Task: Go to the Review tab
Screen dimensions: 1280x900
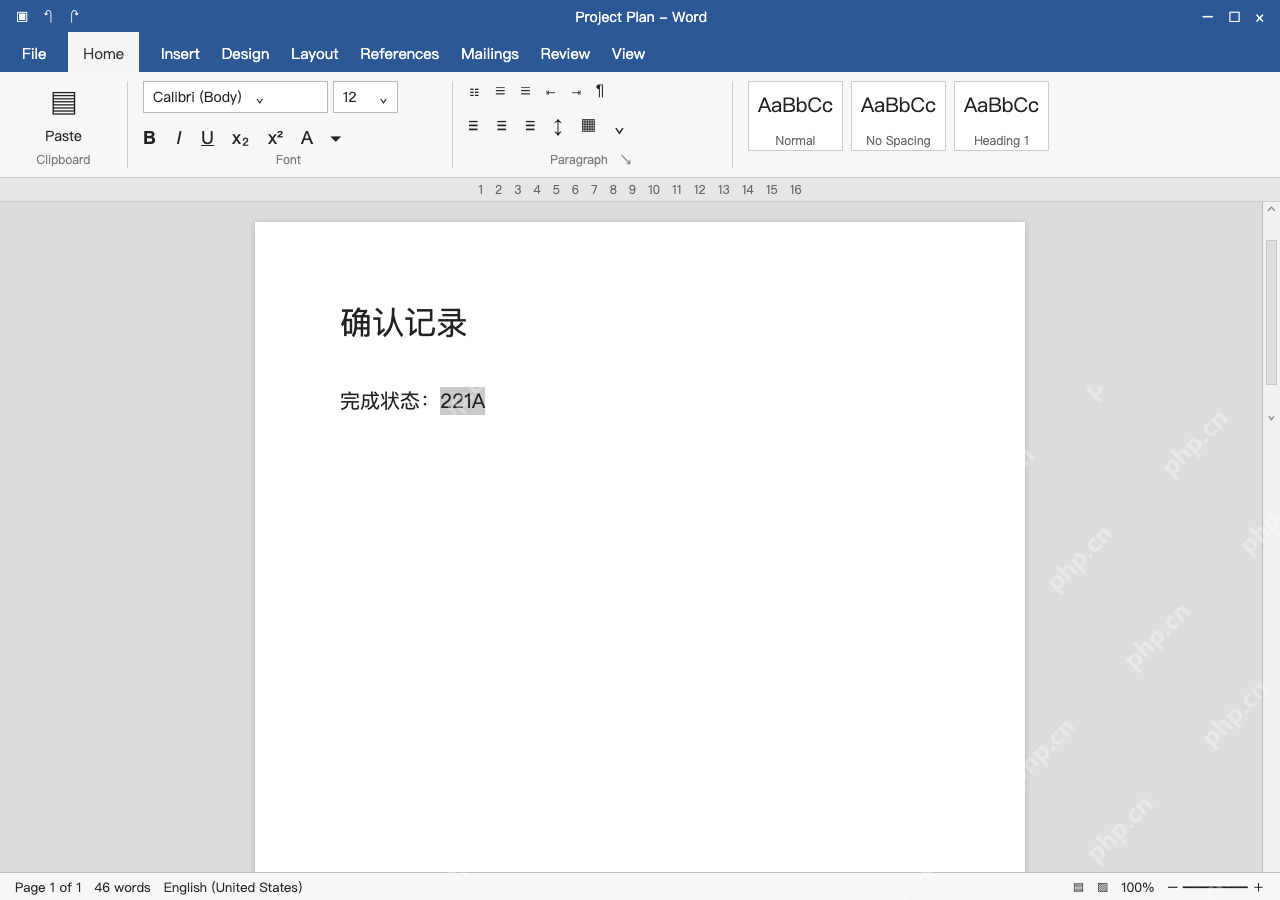Action: coord(565,53)
